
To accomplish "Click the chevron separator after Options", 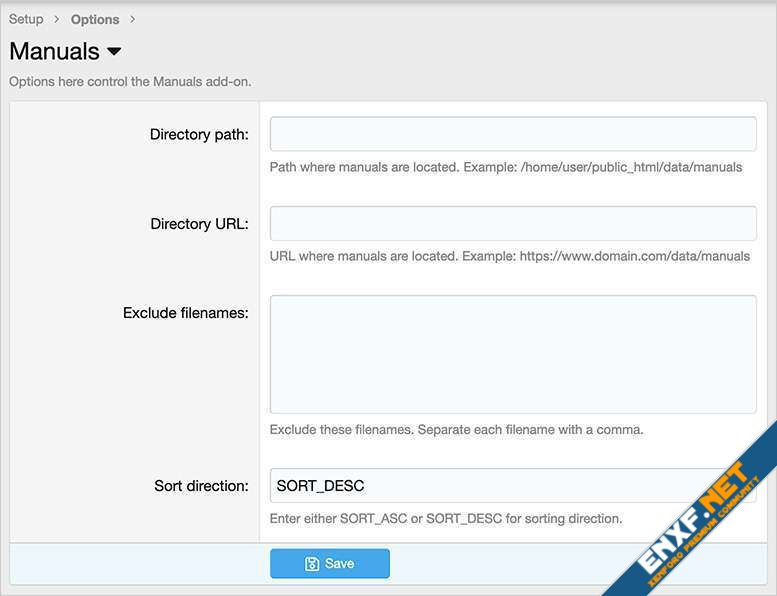I will [x=133, y=19].
